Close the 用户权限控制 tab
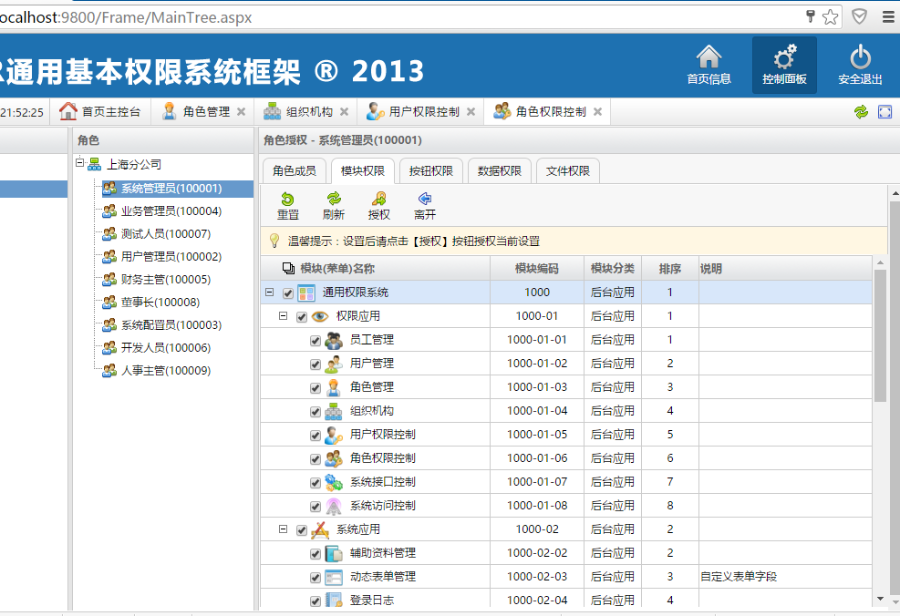Viewport: 900px width, 616px height. pos(471,112)
